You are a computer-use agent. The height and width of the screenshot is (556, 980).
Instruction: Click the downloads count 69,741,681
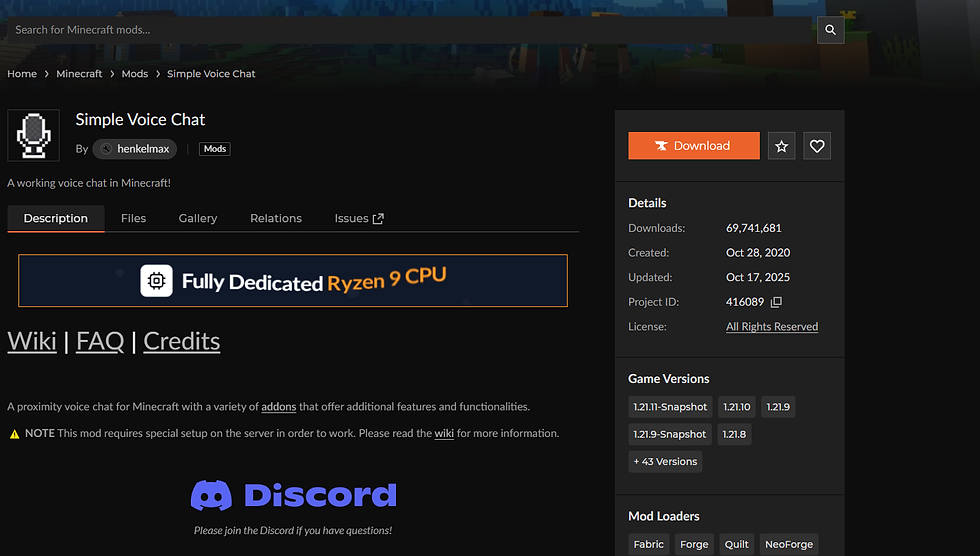coord(754,228)
